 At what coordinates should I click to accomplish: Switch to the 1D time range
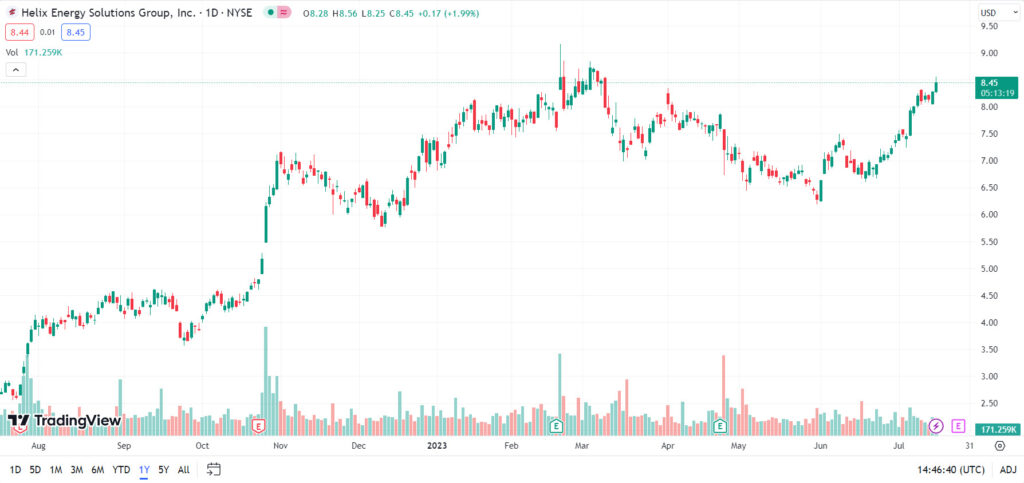[x=15, y=469]
